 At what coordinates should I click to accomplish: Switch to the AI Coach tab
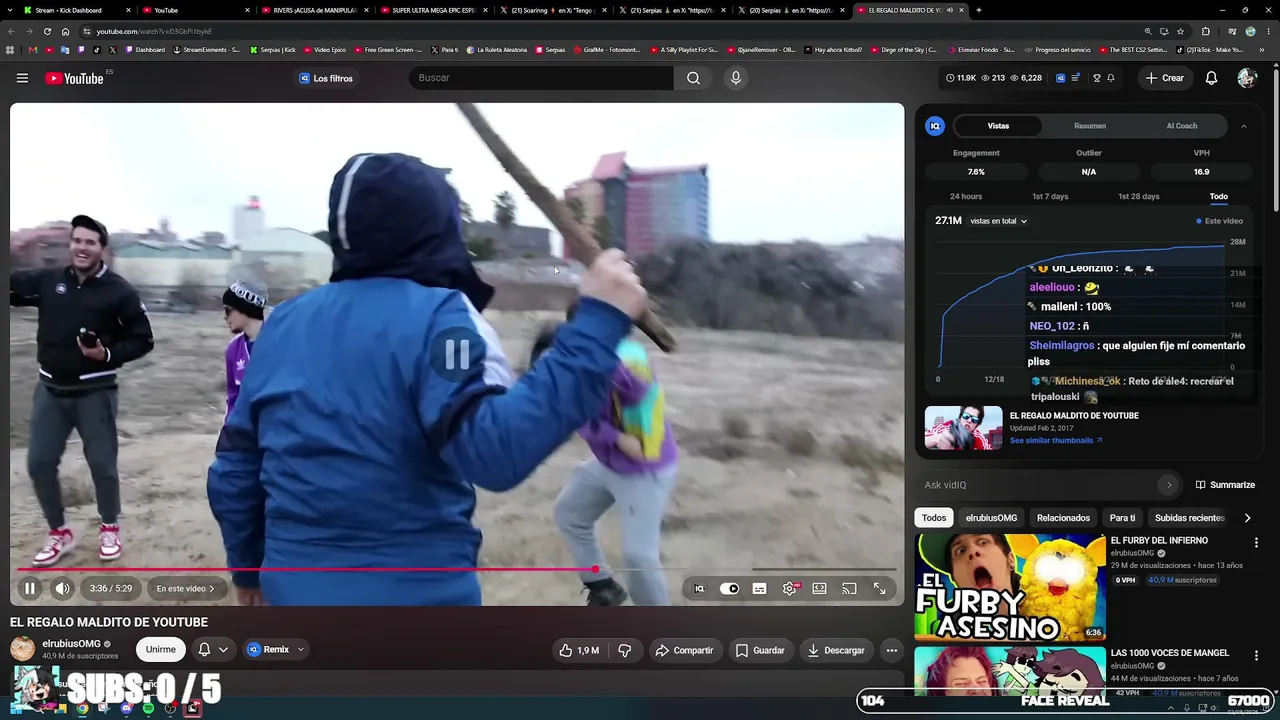coord(1182,126)
